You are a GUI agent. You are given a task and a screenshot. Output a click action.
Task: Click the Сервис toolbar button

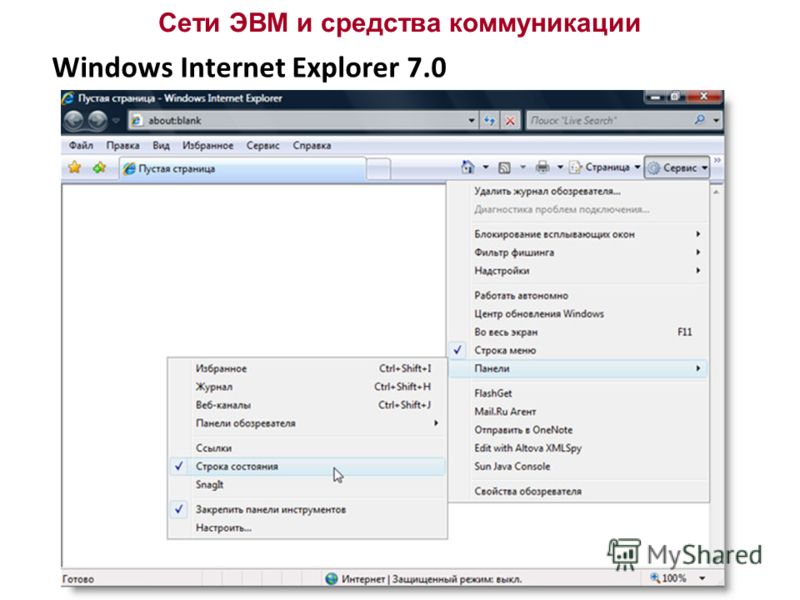677,168
